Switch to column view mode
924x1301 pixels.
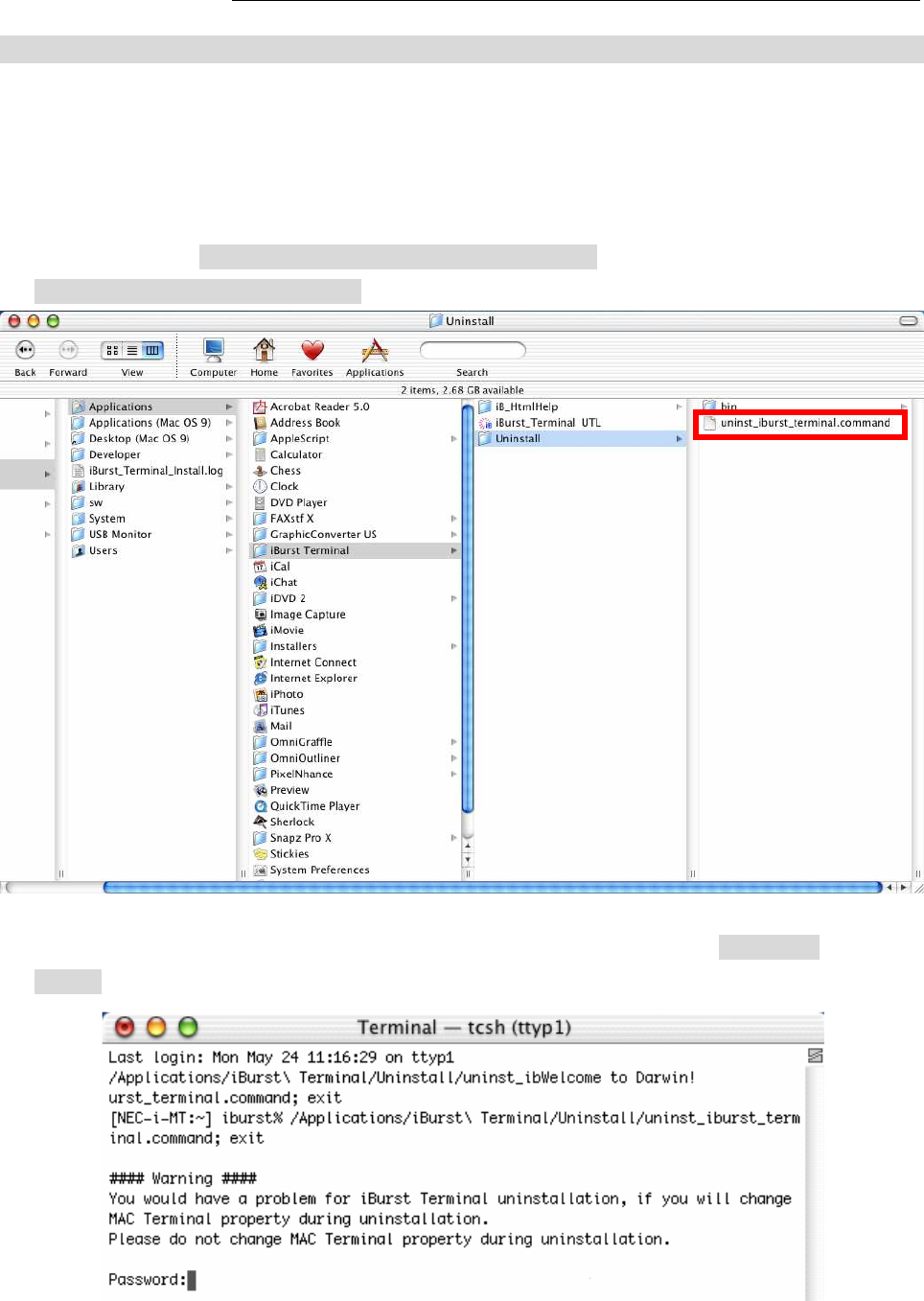pyautogui.click(x=153, y=351)
